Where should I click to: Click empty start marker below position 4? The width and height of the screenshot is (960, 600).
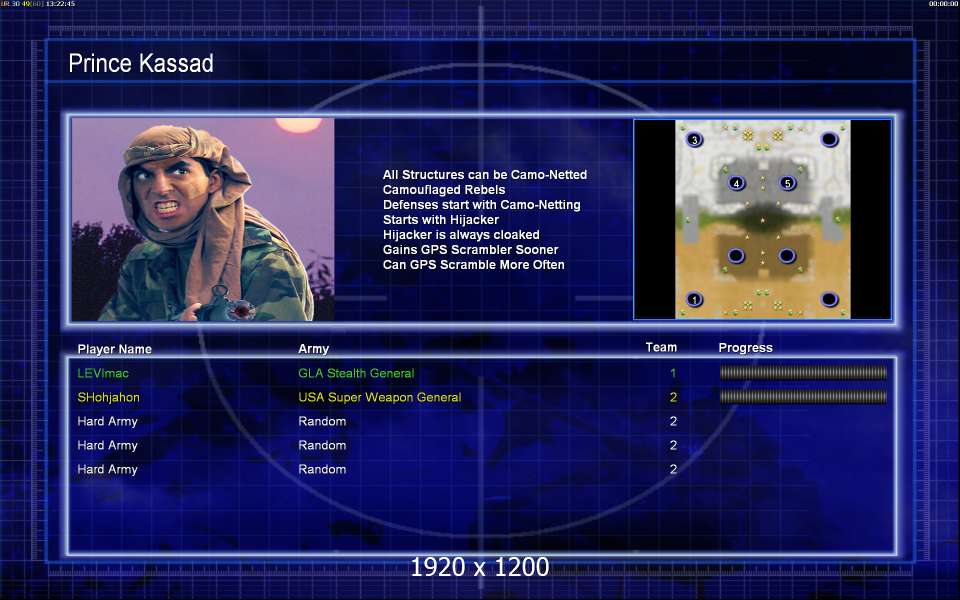[736, 255]
